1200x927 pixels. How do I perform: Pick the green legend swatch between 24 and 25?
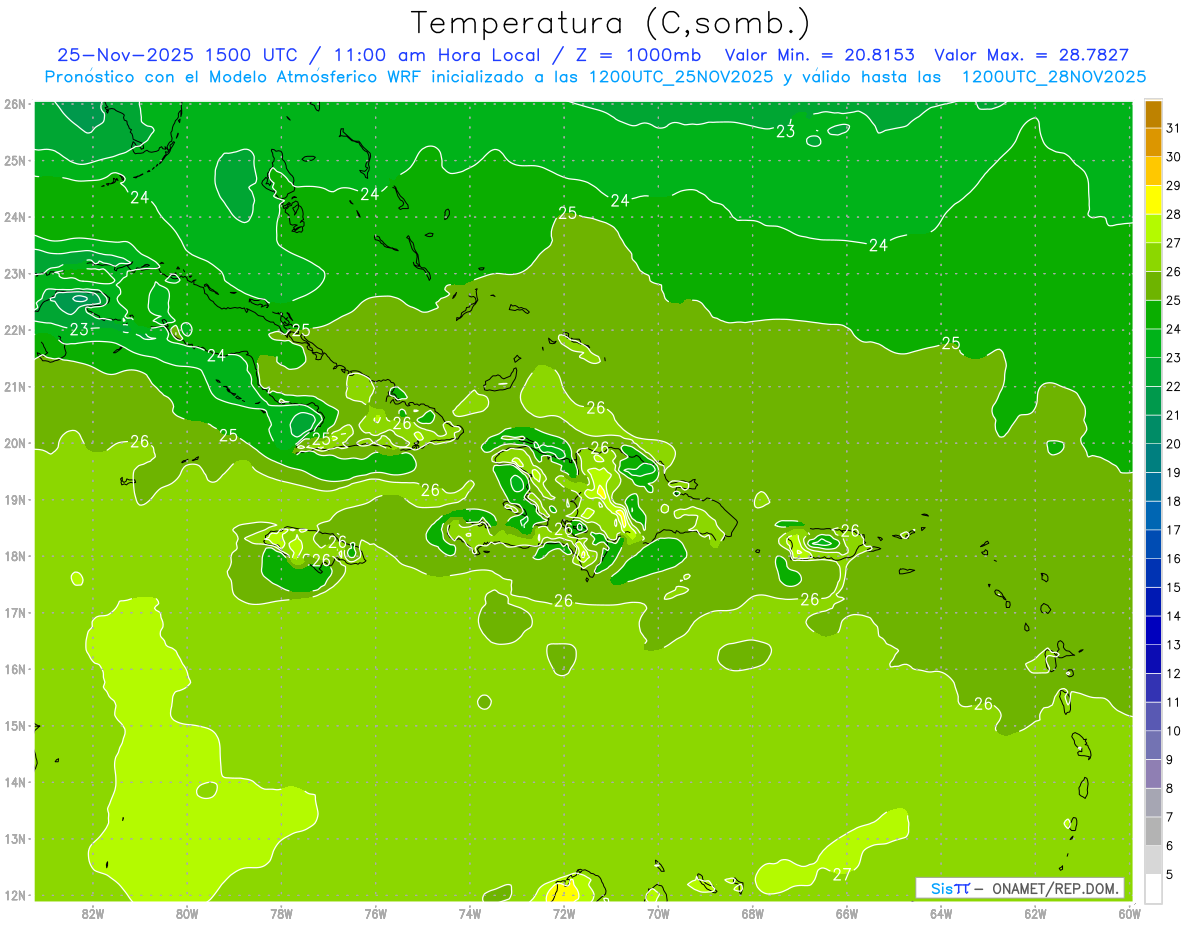tap(1153, 314)
